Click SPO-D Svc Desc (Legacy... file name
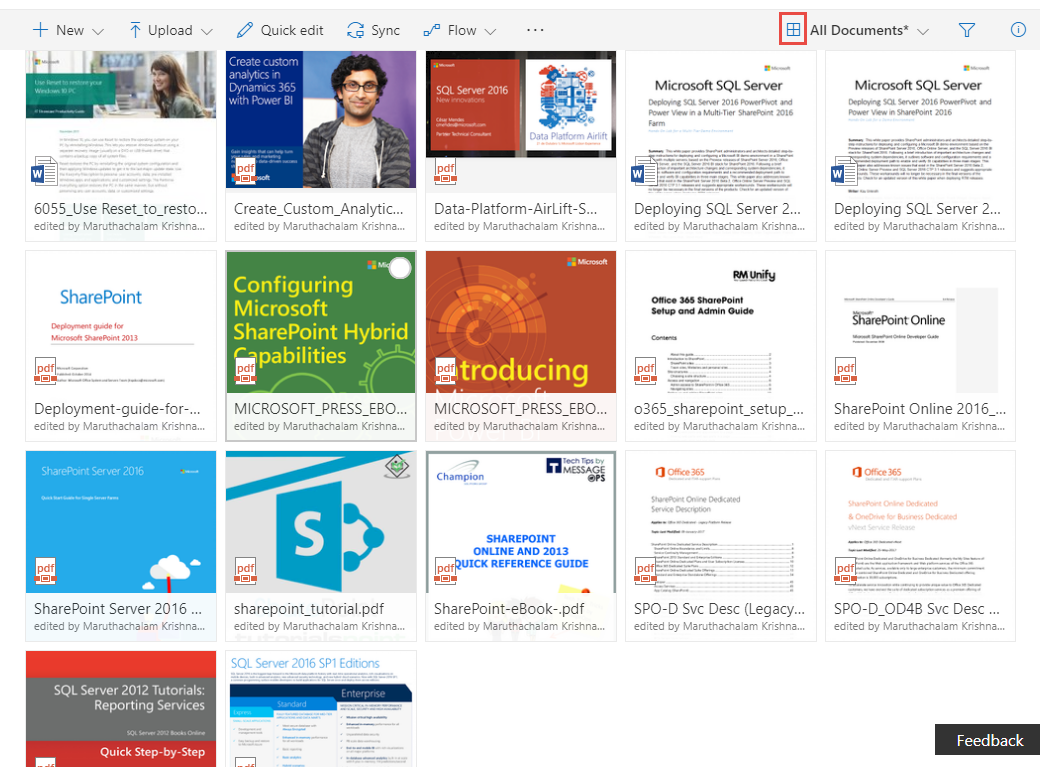 point(719,608)
